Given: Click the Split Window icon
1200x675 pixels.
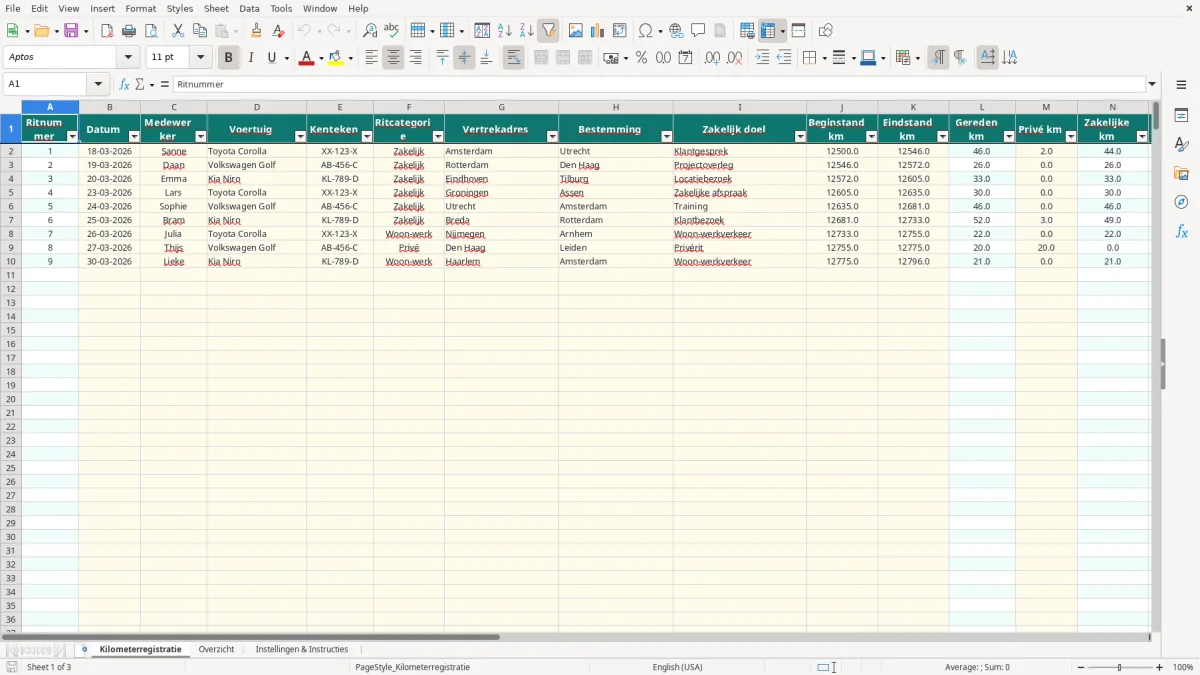Looking at the screenshot, I should coord(798,31).
